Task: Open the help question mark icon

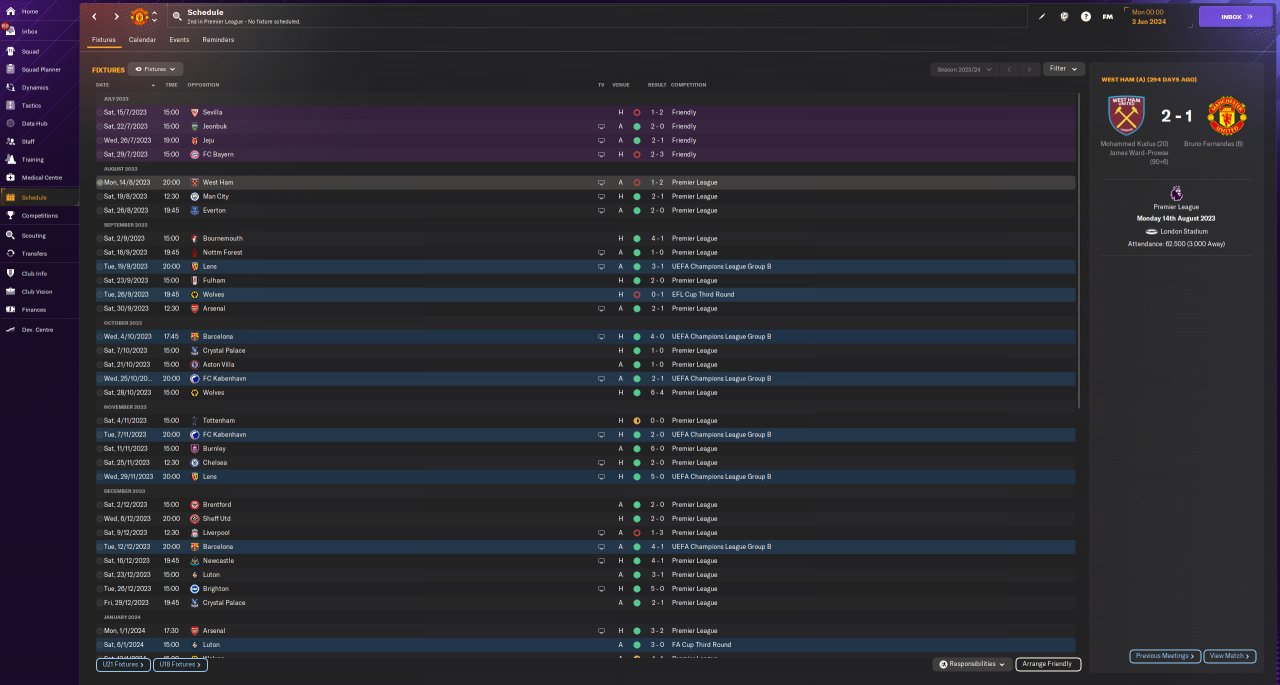Action: pyautogui.click(x=1086, y=17)
